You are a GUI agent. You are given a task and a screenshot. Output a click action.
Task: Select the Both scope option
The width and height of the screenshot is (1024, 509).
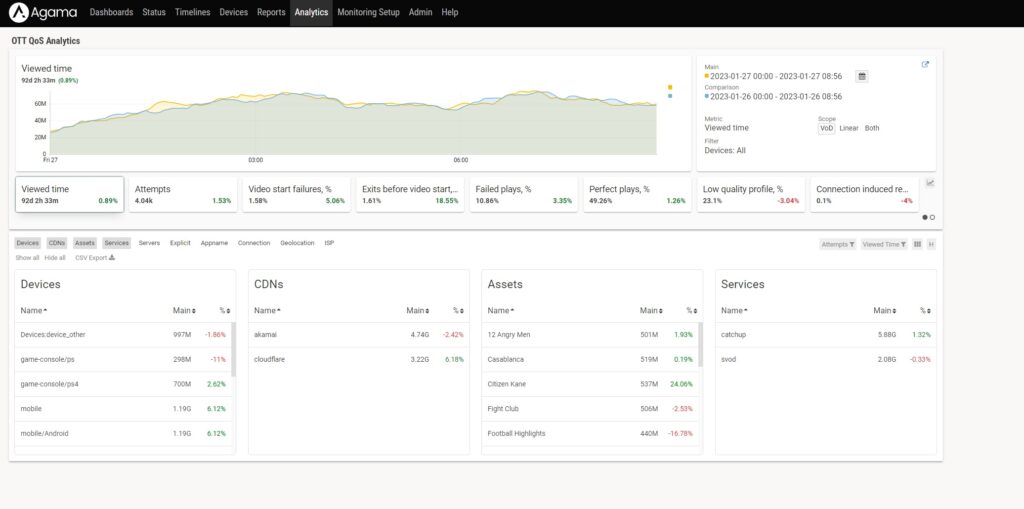coord(872,128)
